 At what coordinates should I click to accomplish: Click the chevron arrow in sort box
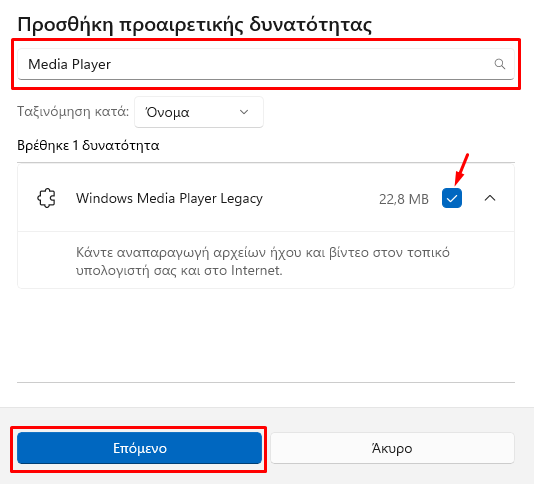point(244,112)
